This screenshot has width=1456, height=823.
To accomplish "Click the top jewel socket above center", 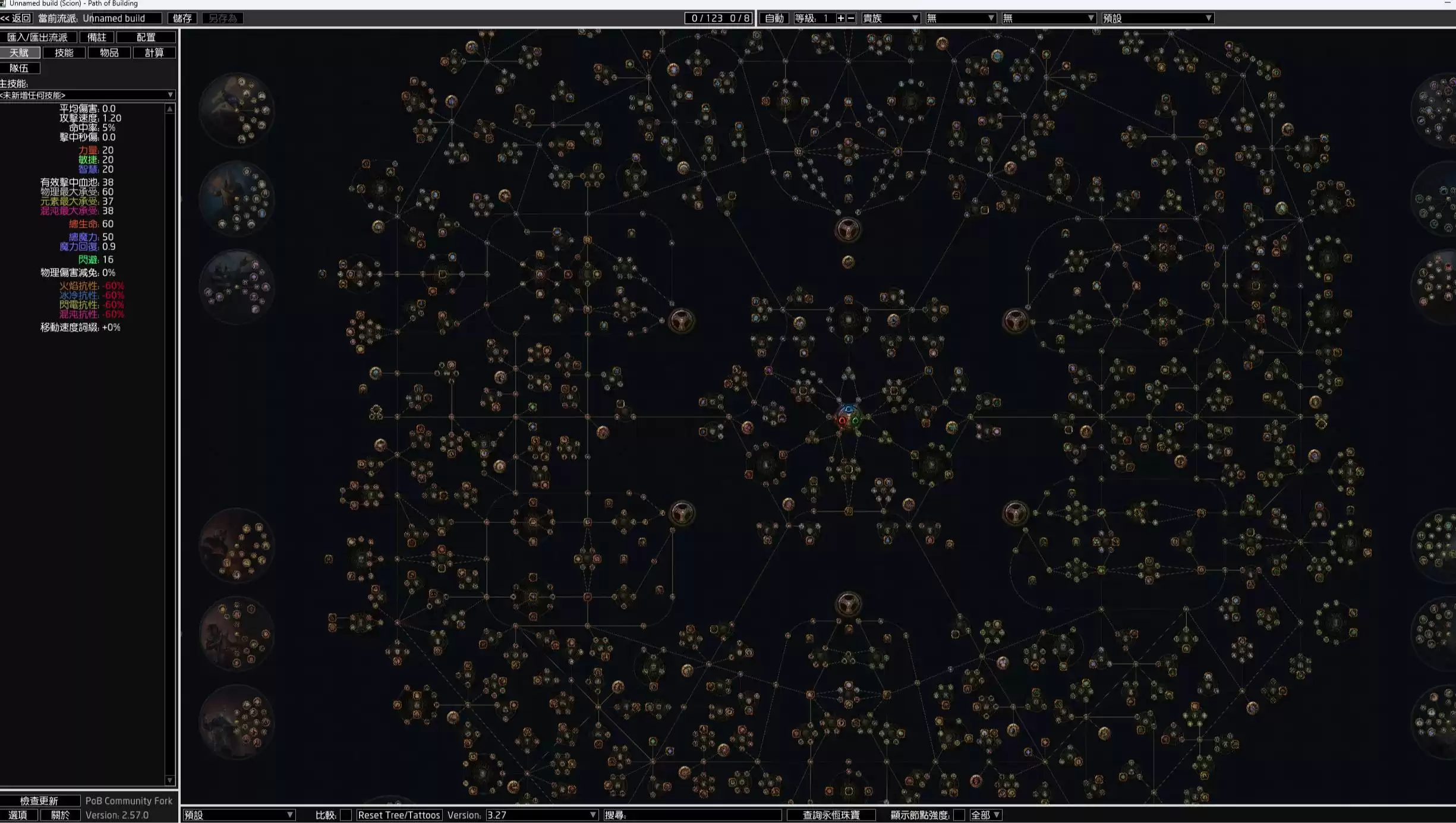I will pos(847,229).
